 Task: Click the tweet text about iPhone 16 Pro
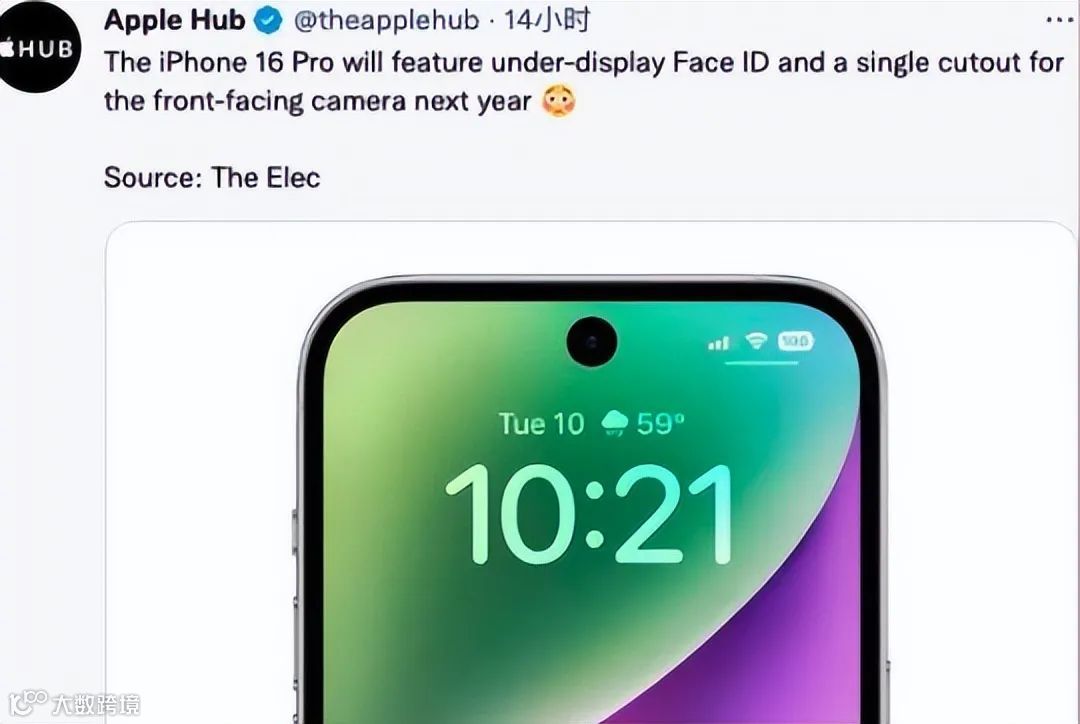click(x=584, y=81)
